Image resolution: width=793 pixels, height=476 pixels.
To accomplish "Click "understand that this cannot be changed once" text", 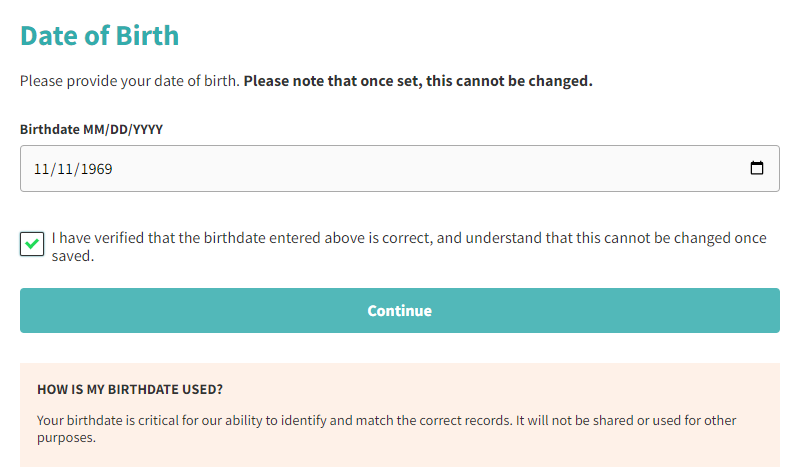I will coord(615,238).
